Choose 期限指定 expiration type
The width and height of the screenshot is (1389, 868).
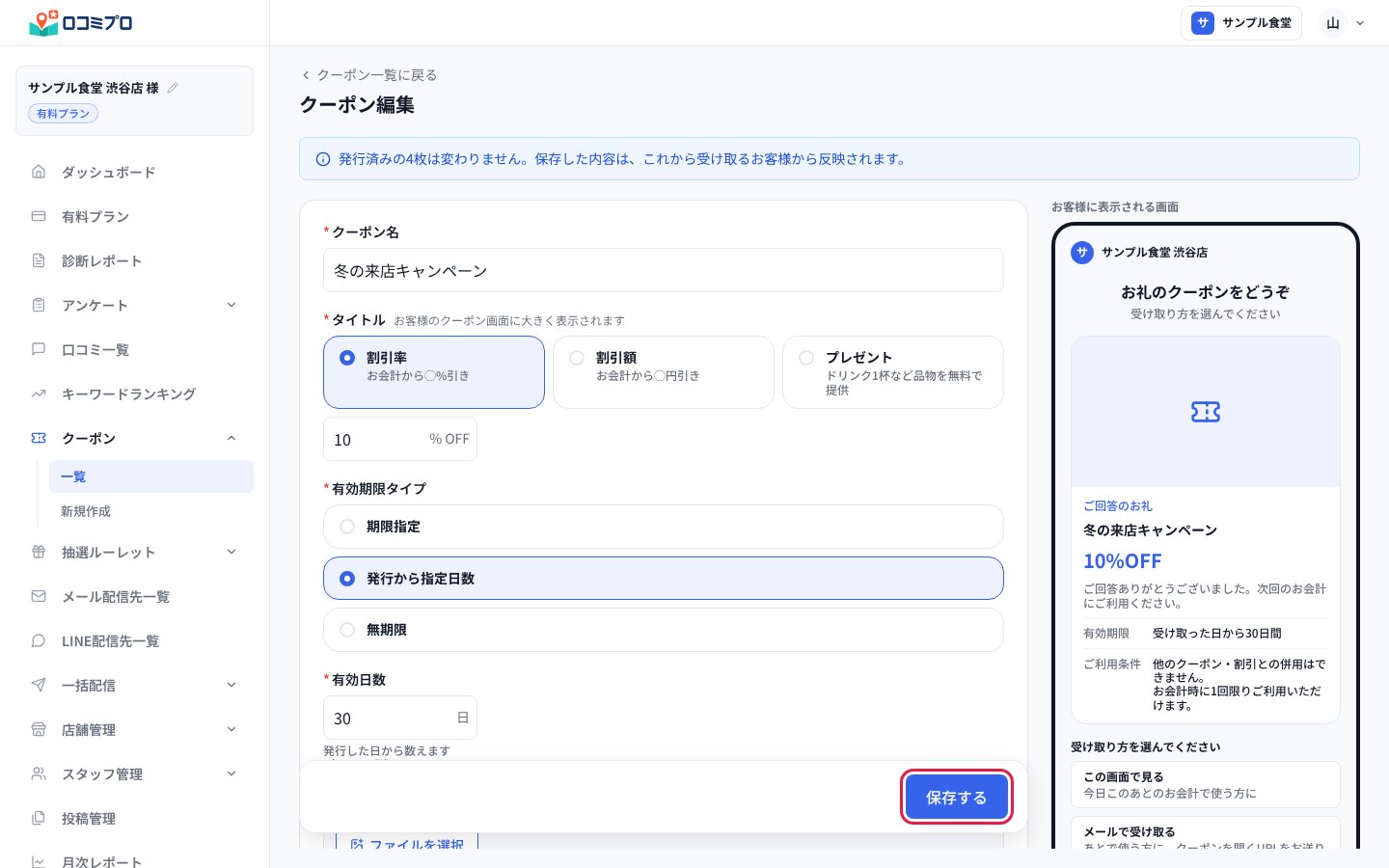click(664, 527)
